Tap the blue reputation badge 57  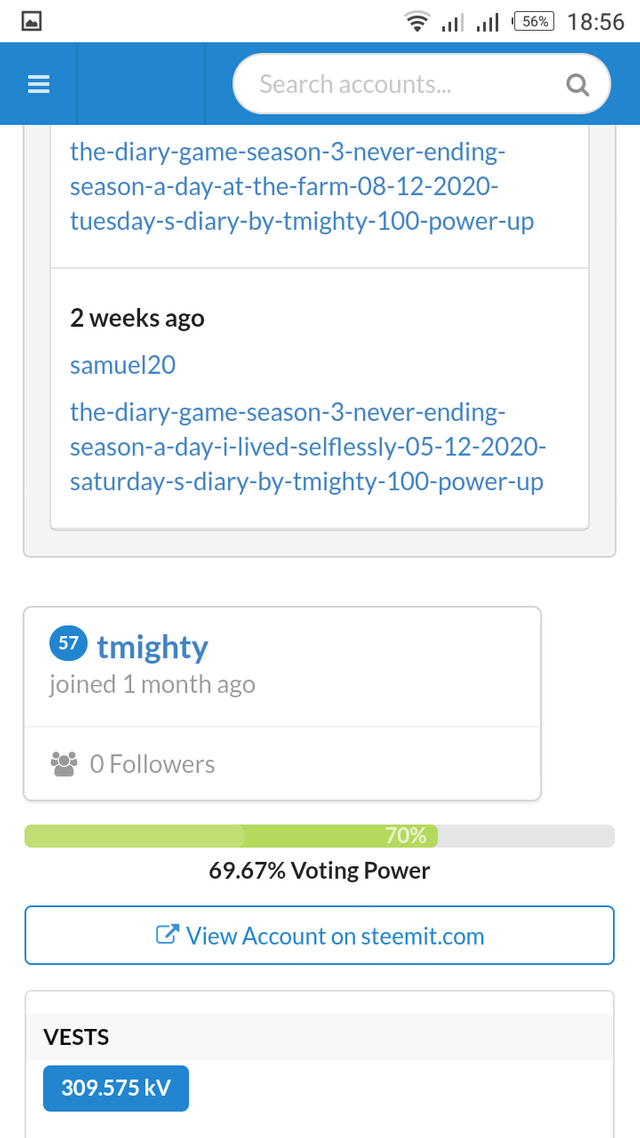tap(68, 645)
